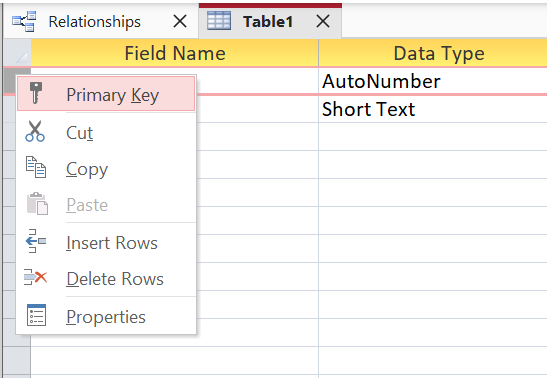547x378 pixels.
Task: Close the Relationships tab
Action: (180, 22)
